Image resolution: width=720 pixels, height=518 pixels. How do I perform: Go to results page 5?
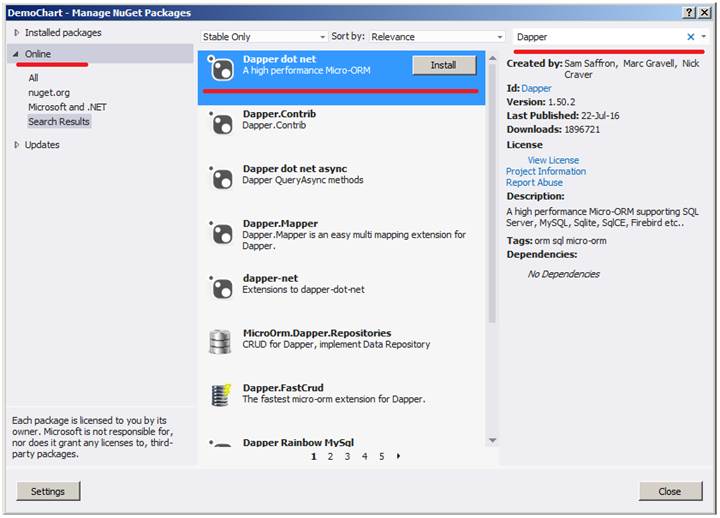coord(382,456)
